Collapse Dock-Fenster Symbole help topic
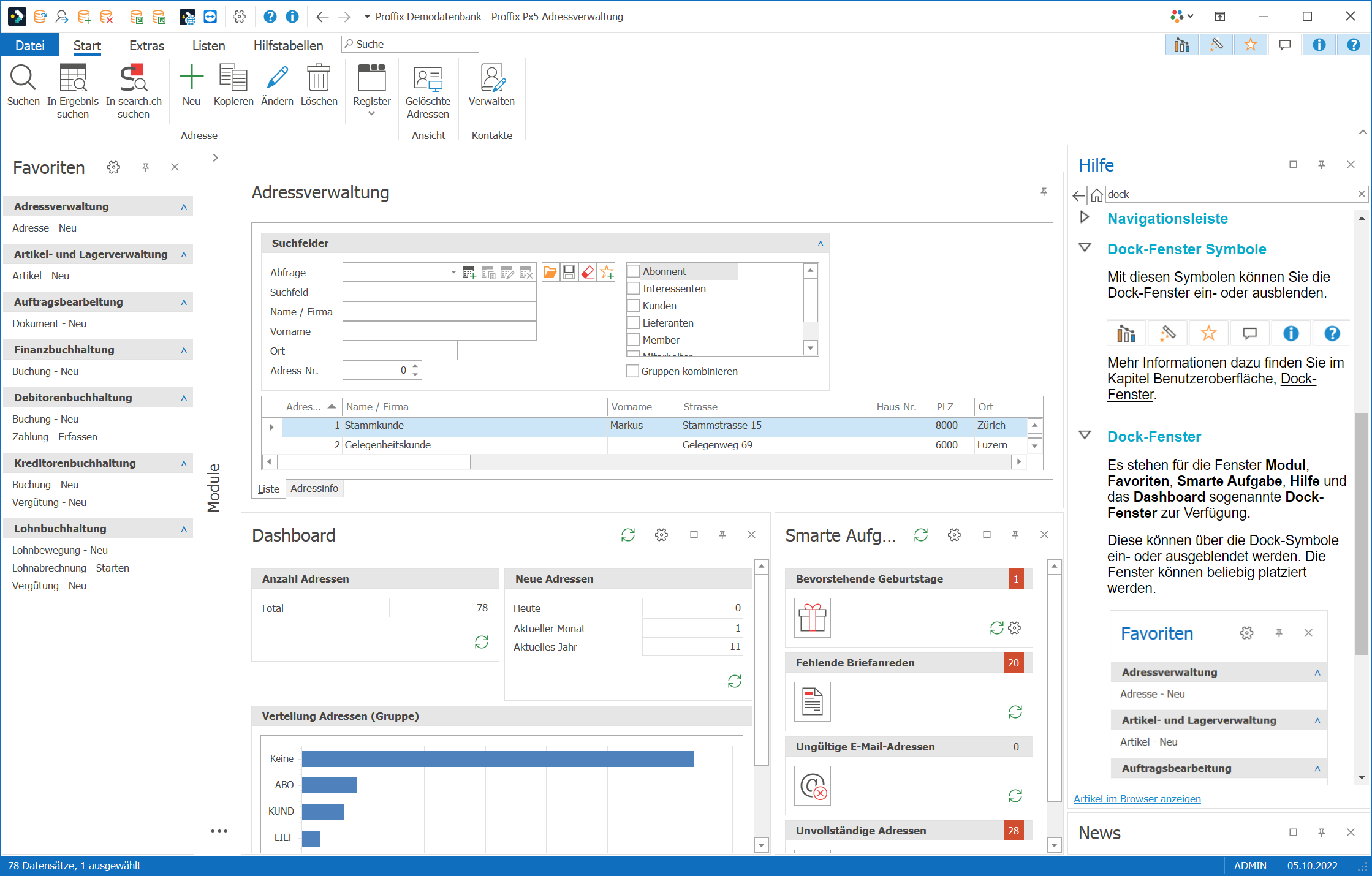 point(1085,248)
